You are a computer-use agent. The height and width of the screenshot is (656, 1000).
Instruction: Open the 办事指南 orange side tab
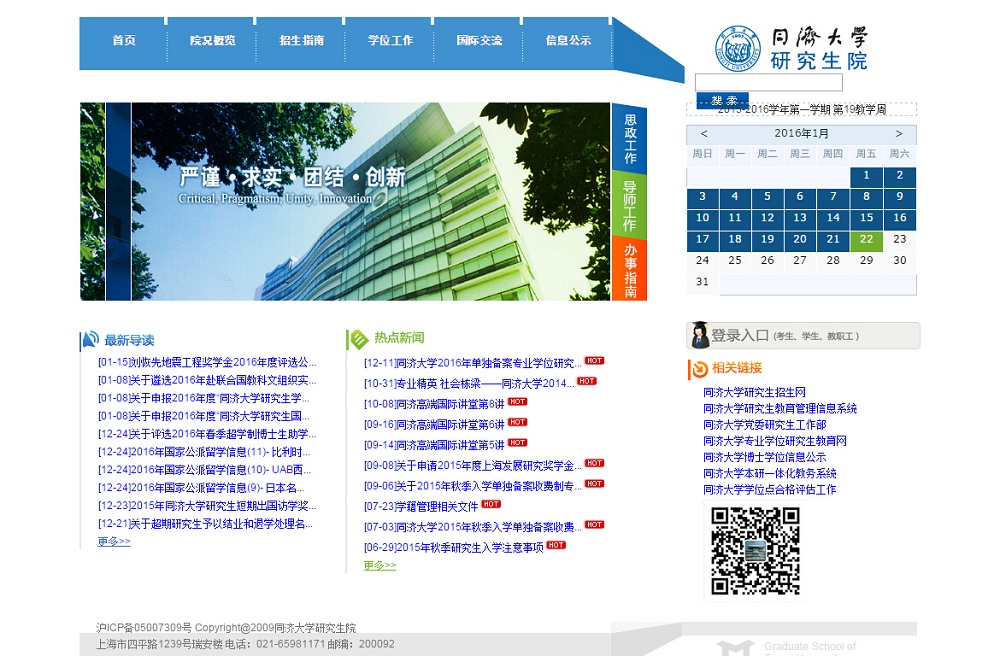point(629,270)
